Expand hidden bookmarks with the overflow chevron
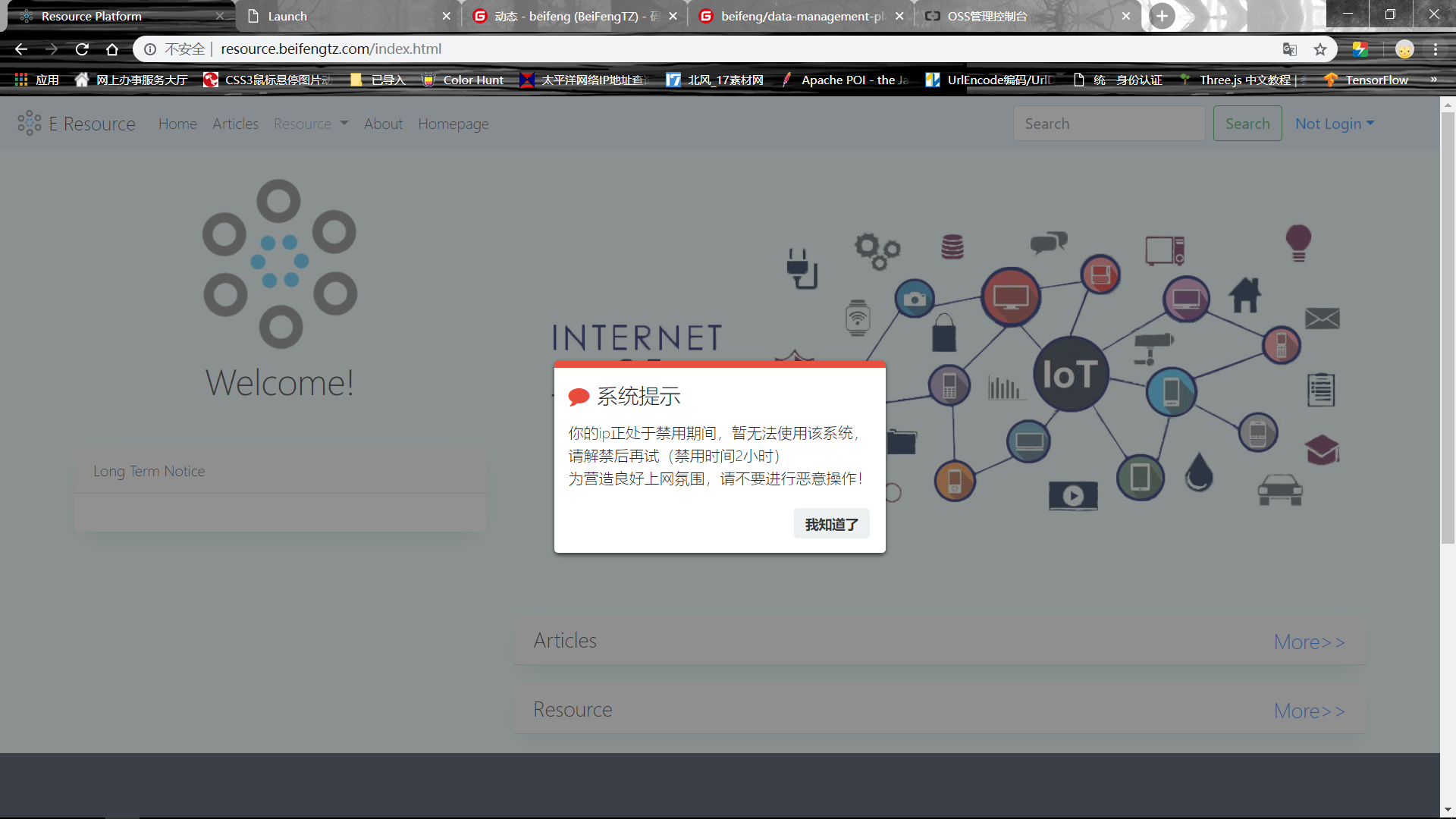The height and width of the screenshot is (819, 1456). point(1434,79)
